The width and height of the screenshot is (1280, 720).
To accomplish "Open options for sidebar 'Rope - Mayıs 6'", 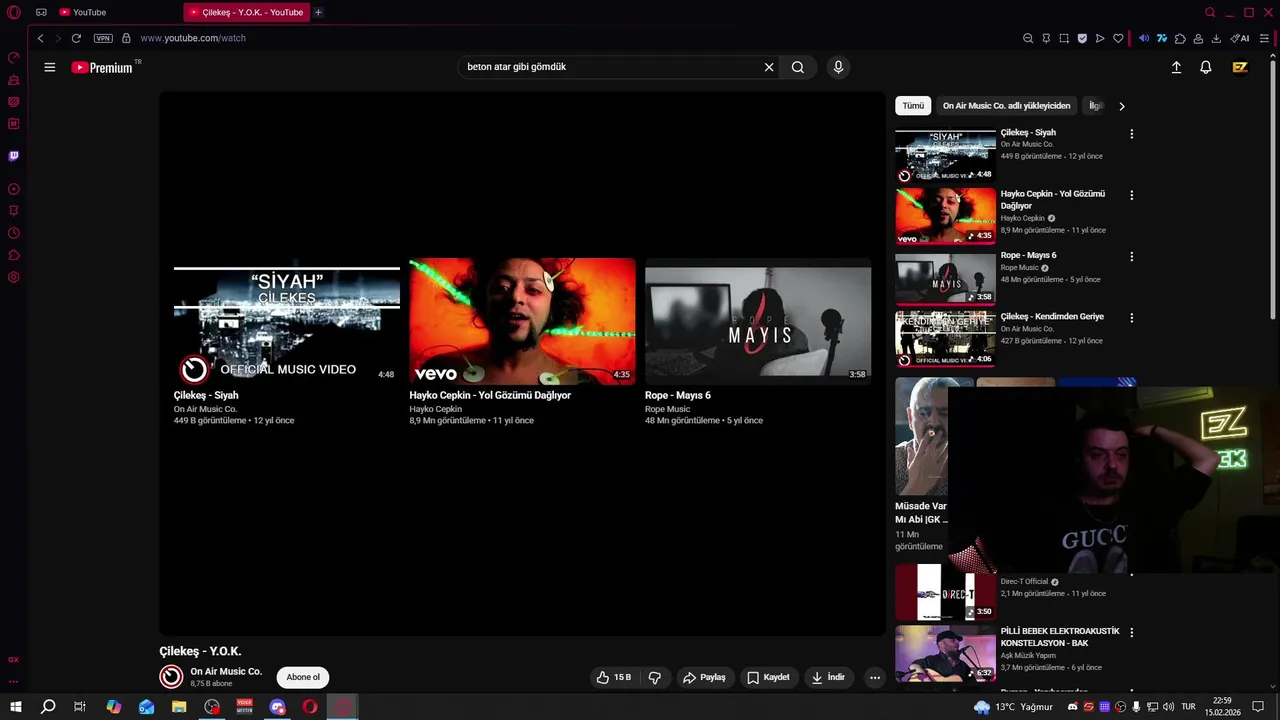I will click(x=1132, y=256).
